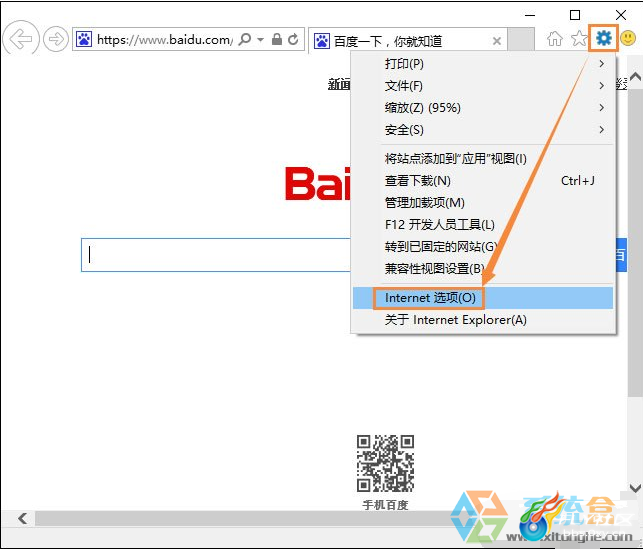Click the https://www.baidu.com/ URL text

point(165,40)
